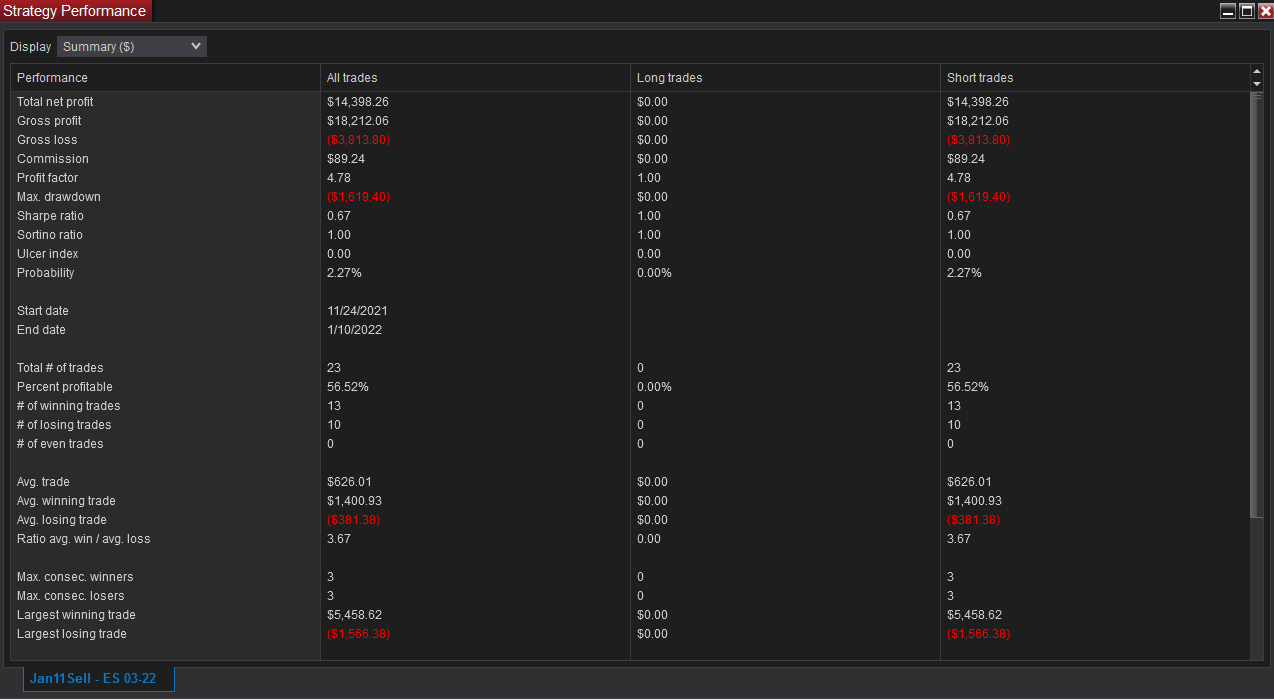Click All trades total net profit $14,398.26
The image size is (1274, 700).
point(358,102)
